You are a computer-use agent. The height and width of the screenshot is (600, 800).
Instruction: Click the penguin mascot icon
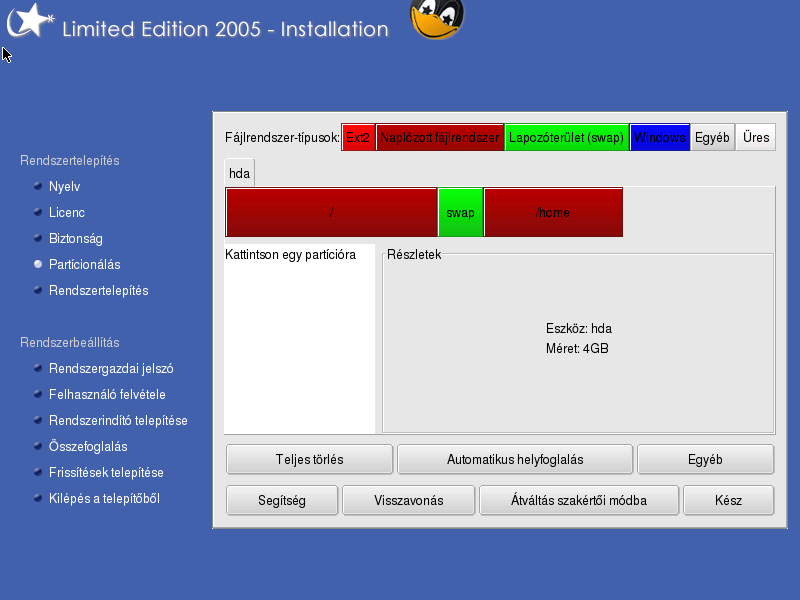(437, 19)
